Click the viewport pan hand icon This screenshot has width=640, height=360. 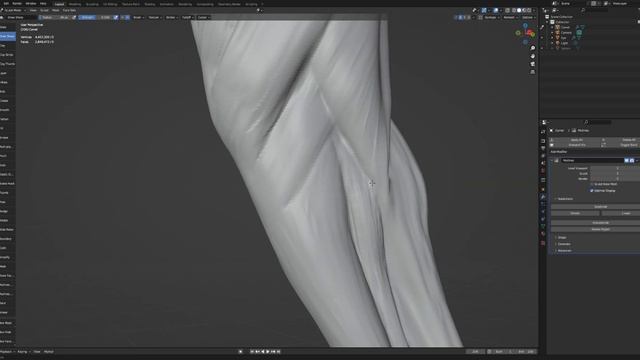533,56
